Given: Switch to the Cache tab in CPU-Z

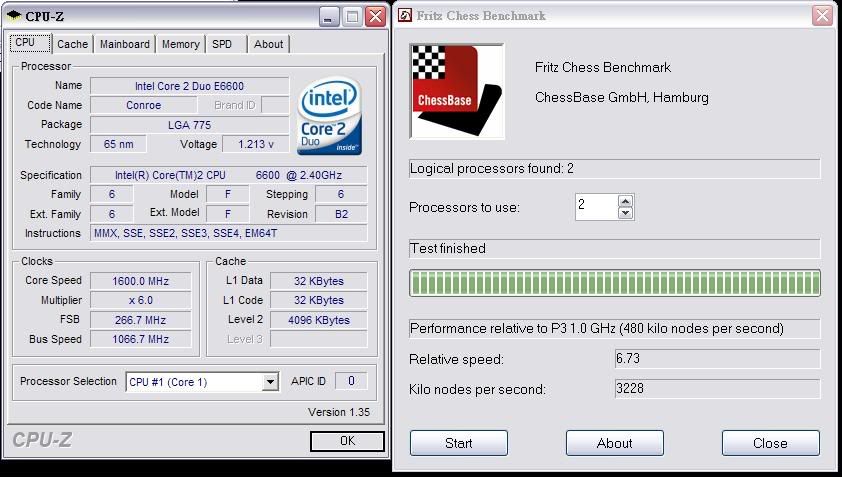Looking at the screenshot, I should pyautogui.click(x=72, y=44).
